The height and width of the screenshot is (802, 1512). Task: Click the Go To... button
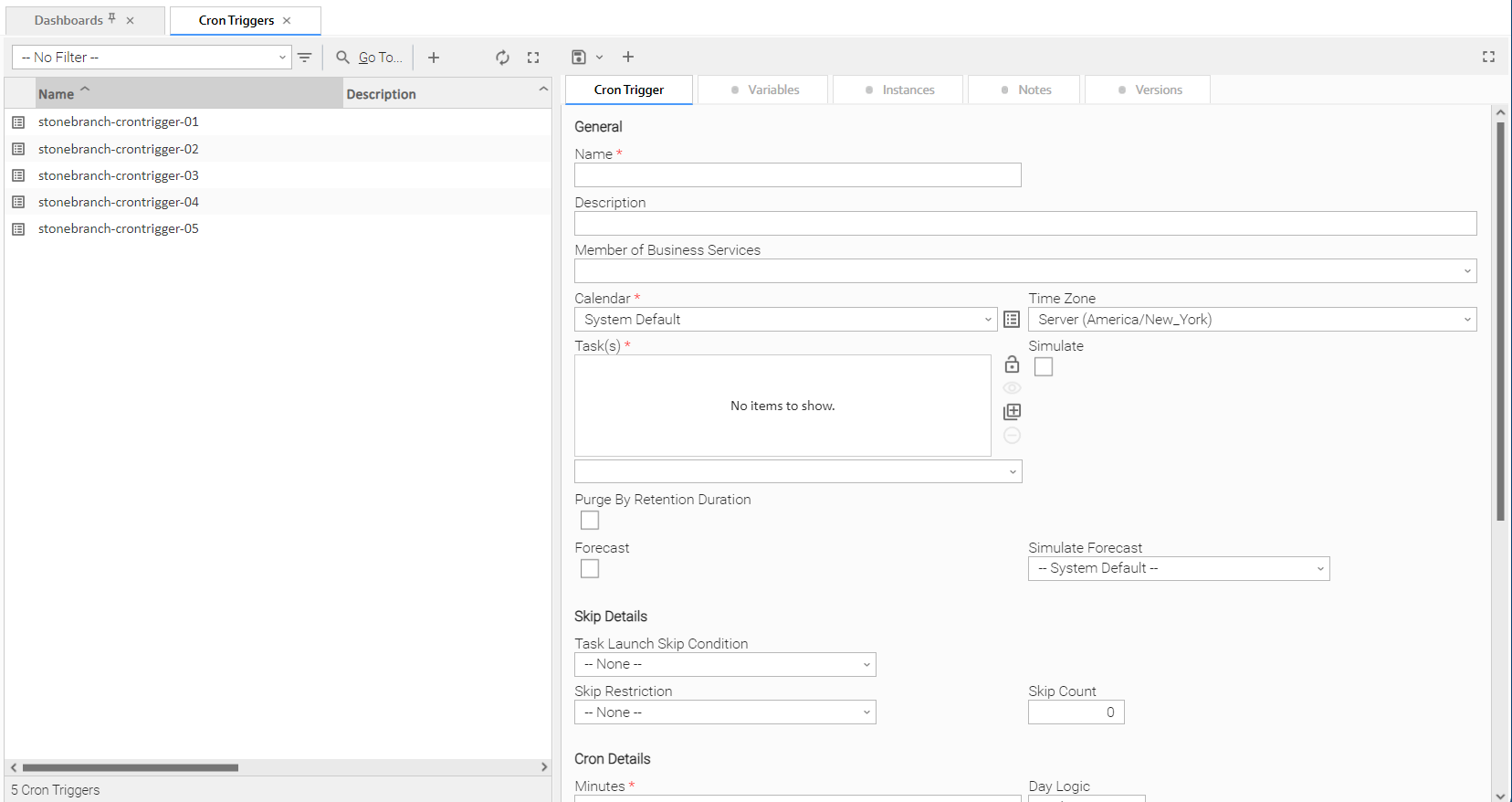point(370,58)
